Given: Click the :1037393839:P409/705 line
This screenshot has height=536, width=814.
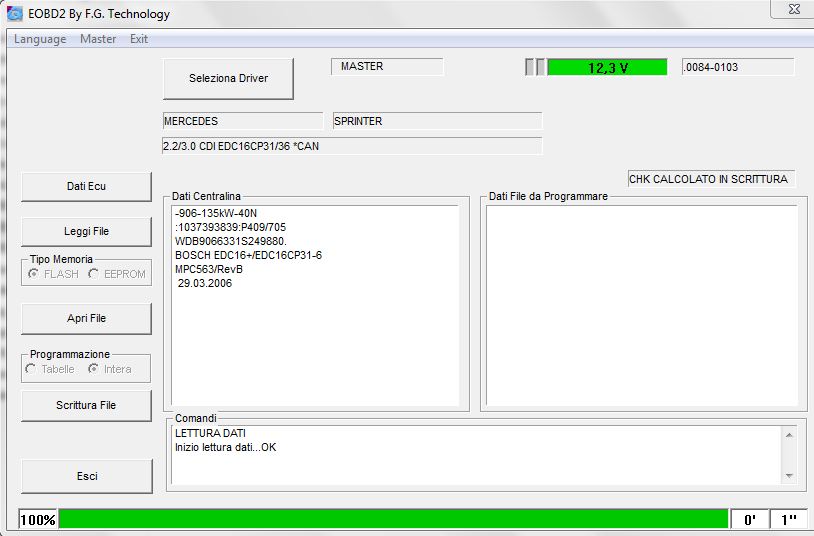Looking at the screenshot, I should 230,227.
